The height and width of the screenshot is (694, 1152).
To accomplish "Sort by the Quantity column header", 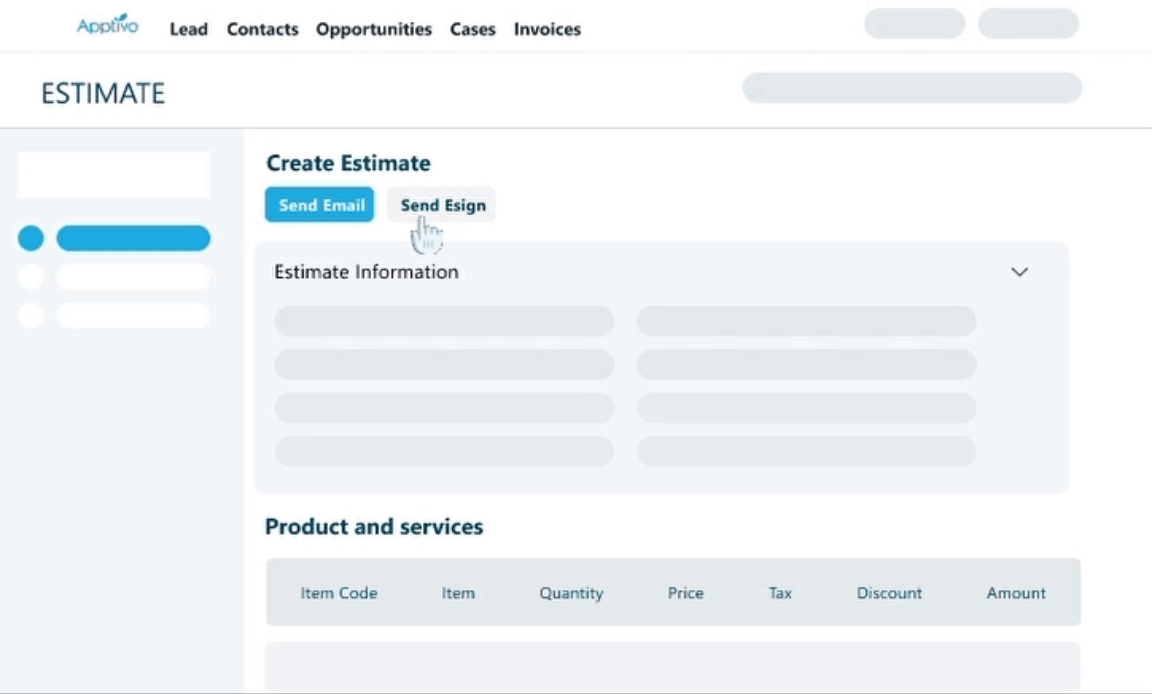I will coord(571,593).
